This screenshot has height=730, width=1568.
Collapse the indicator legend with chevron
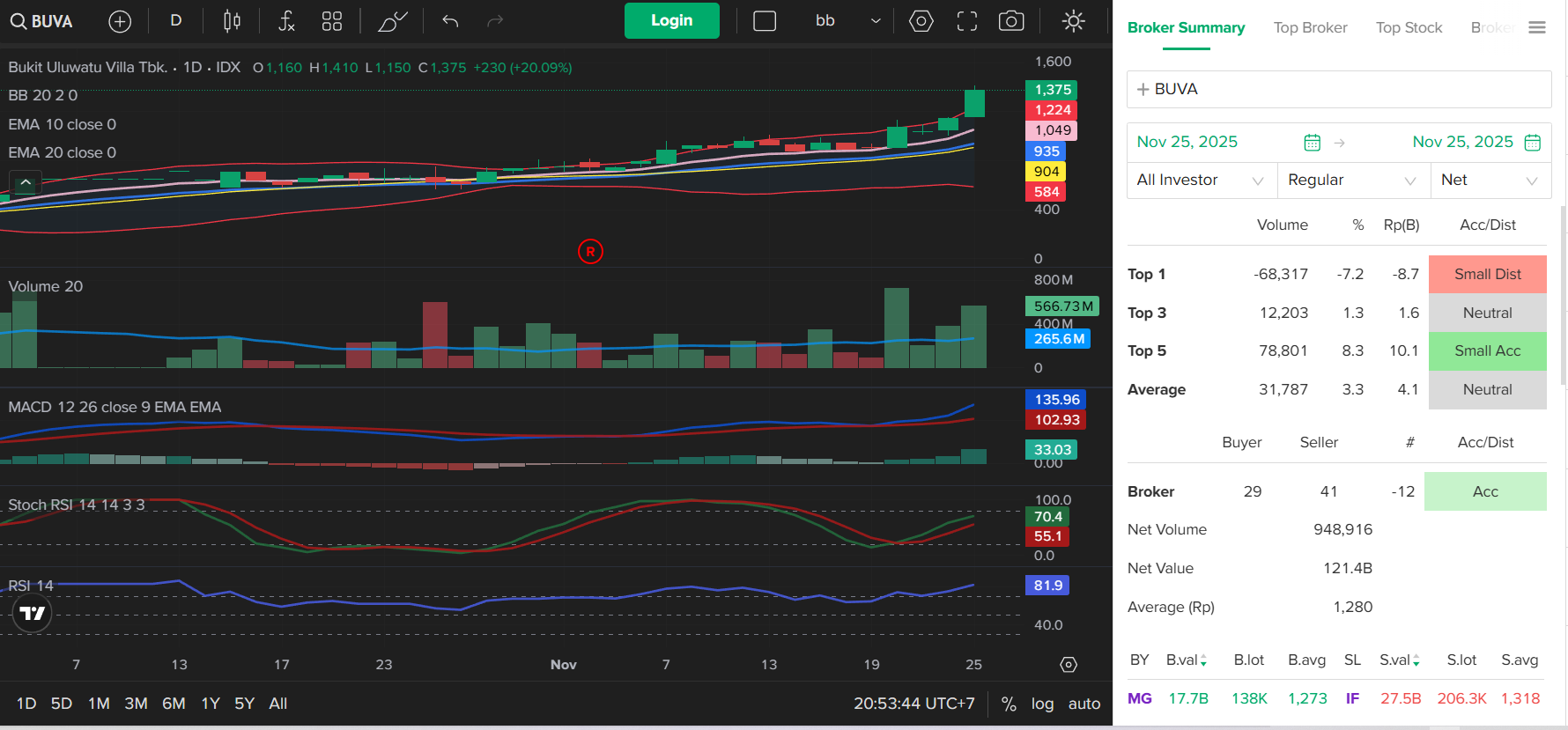pos(26,182)
